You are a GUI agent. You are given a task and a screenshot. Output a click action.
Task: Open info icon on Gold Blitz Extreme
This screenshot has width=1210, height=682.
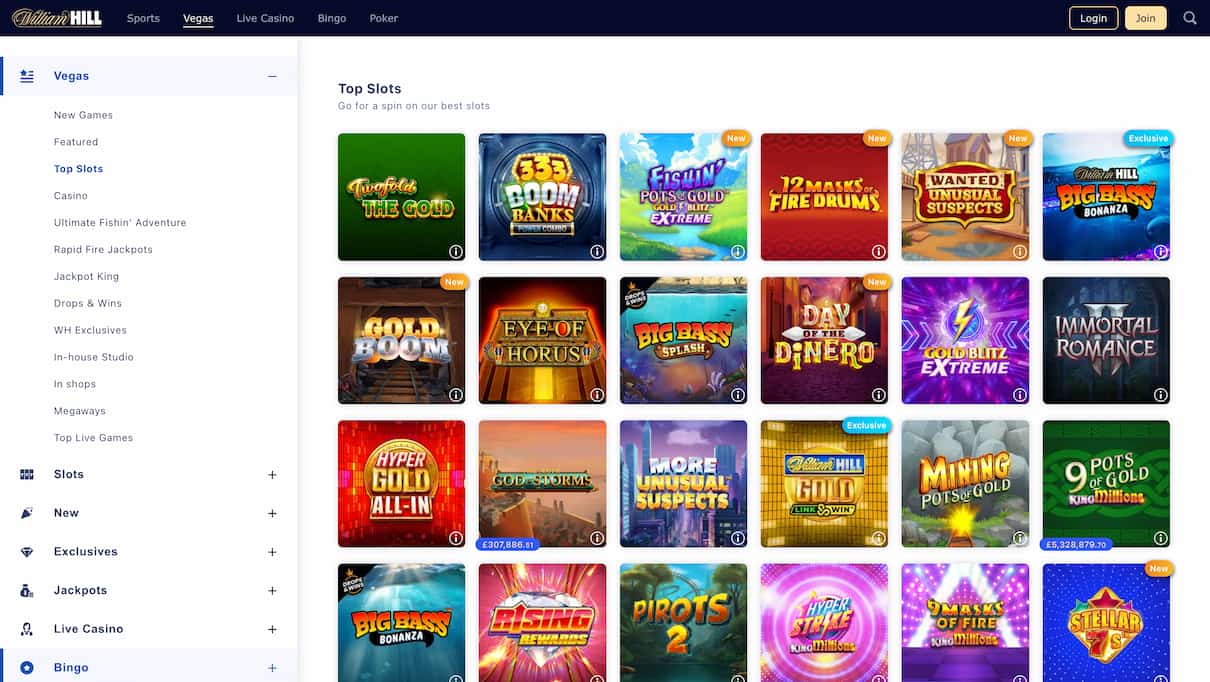[x=1020, y=395]
